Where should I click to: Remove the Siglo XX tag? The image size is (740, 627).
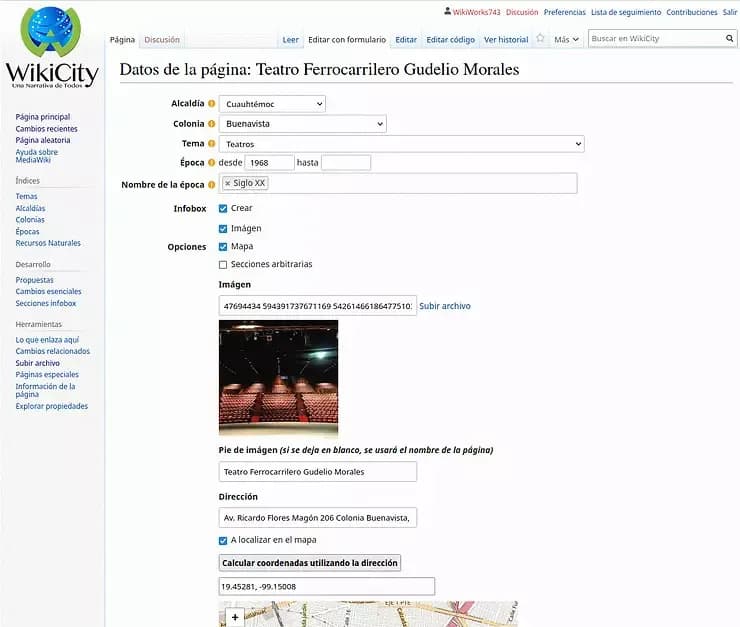pyautogui.click(x=227, y=183)
